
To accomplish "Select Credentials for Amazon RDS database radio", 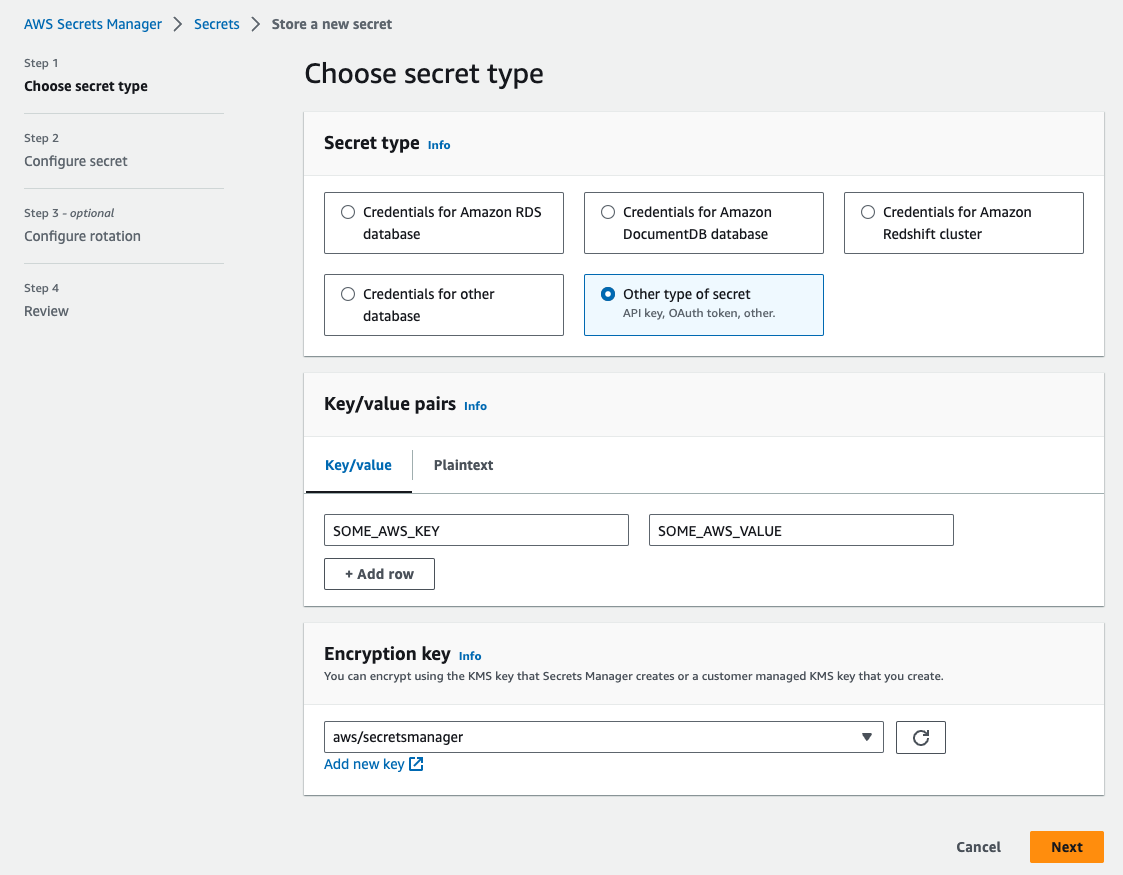I will pos(348,212).
